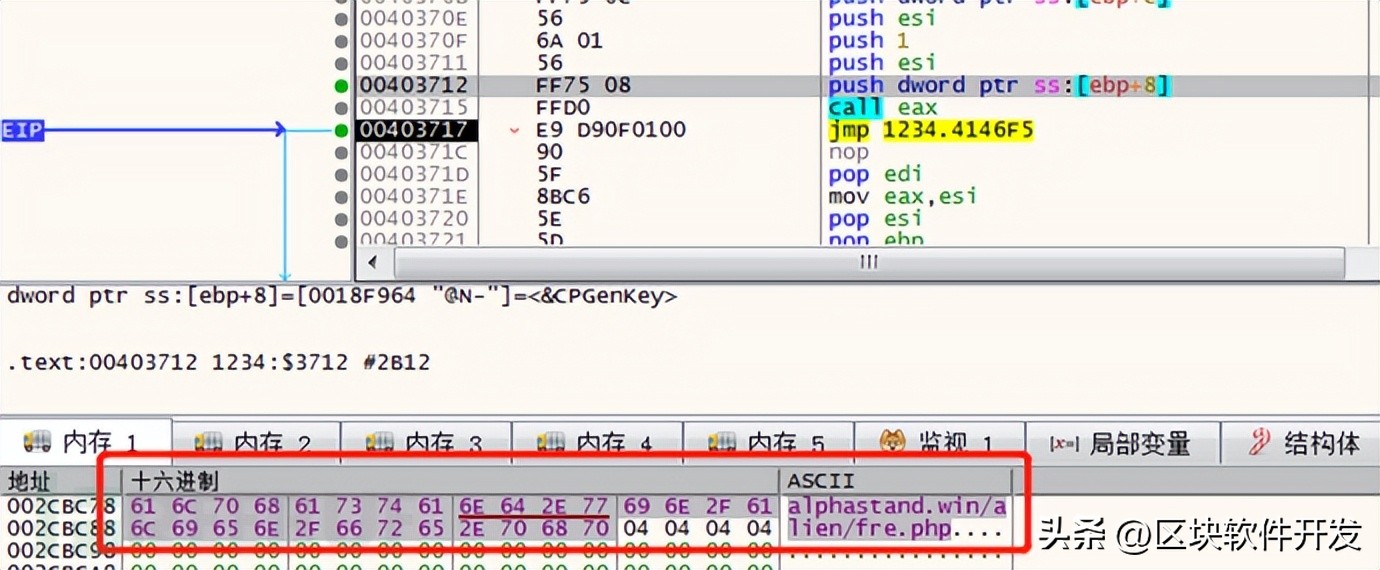The width and height of the screenshot is (1380, 570).
Task: Select address 0040371C in disassembly
Action: point(414,152)
